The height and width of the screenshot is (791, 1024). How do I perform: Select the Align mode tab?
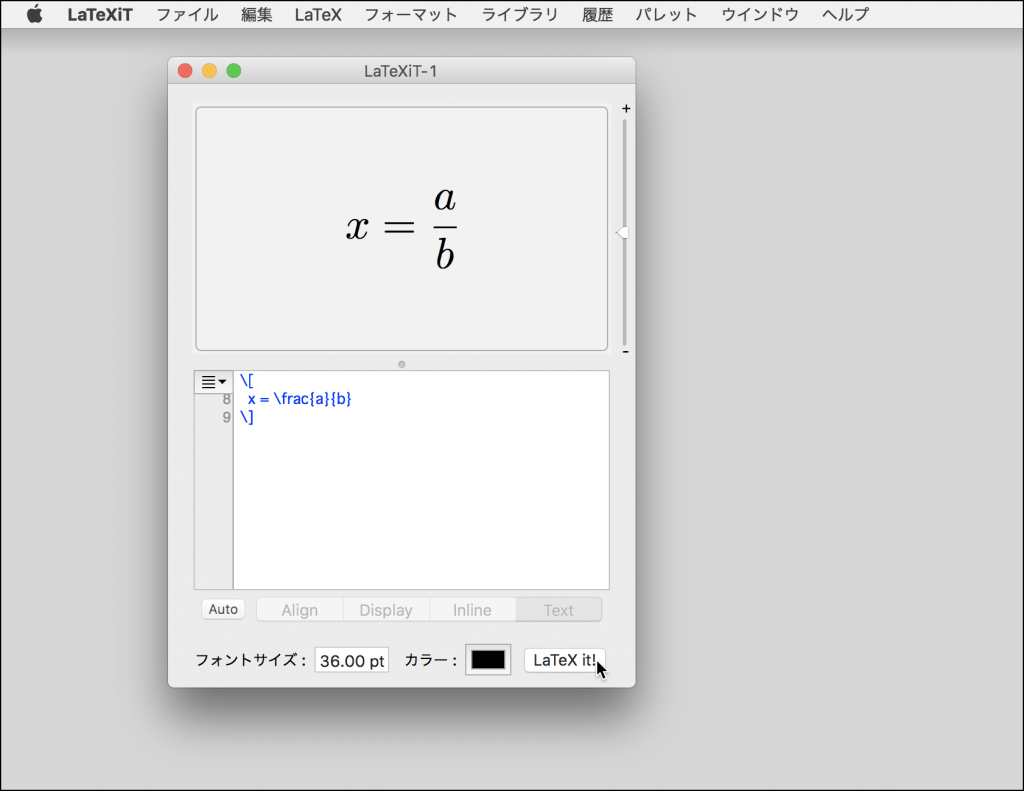tap(300, 610)
